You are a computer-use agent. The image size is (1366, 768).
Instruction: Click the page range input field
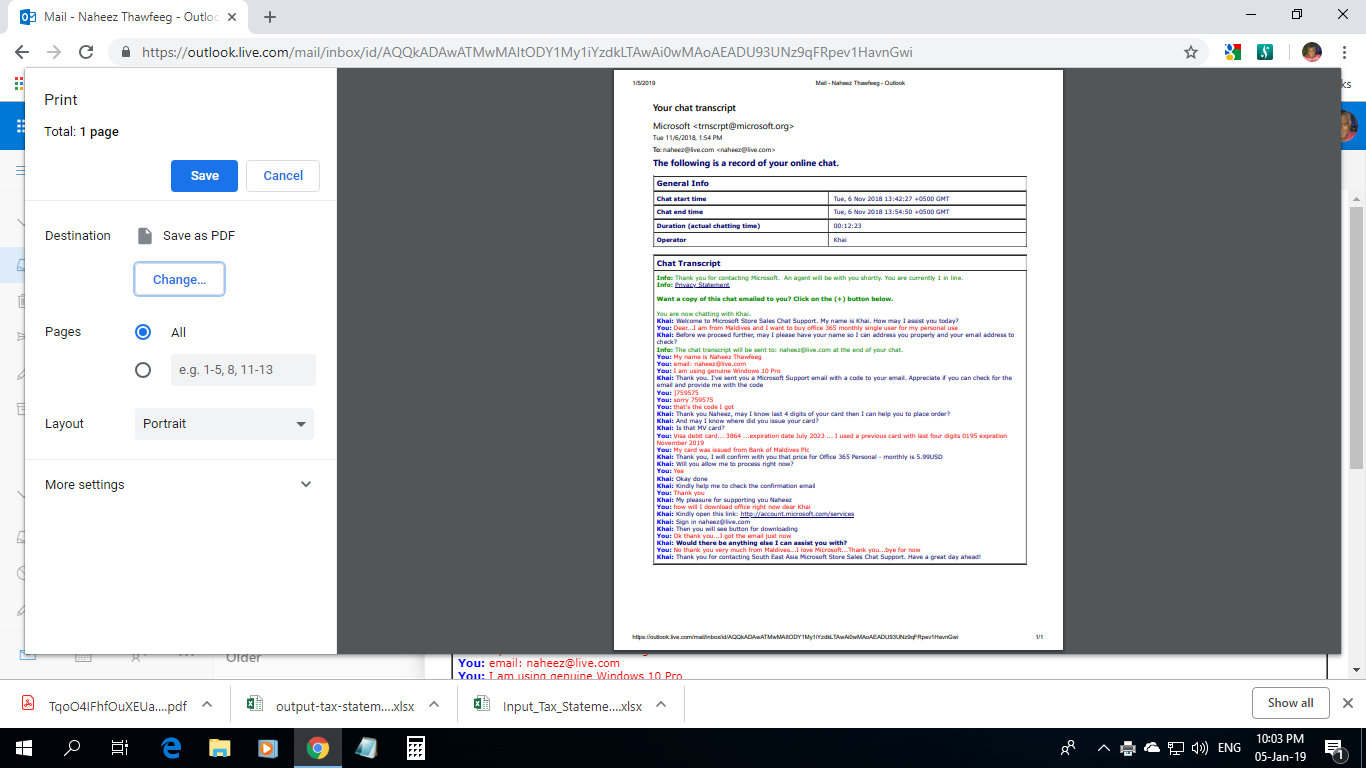click(243, 370)
